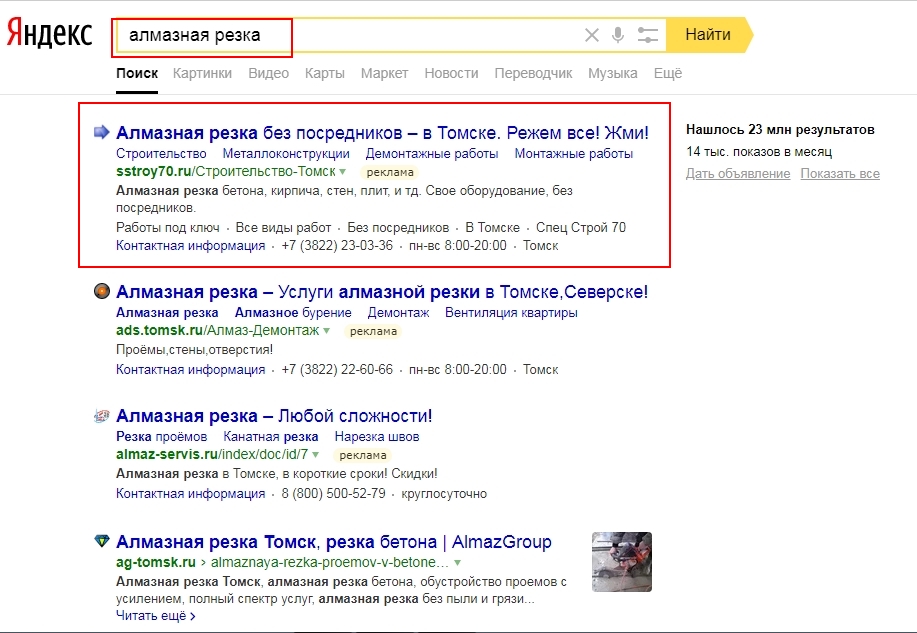Viewport: 917px width, 633px height.
Task: Expand dropdown next to sstroy70.ru URL
Action: tap(343, 171)
